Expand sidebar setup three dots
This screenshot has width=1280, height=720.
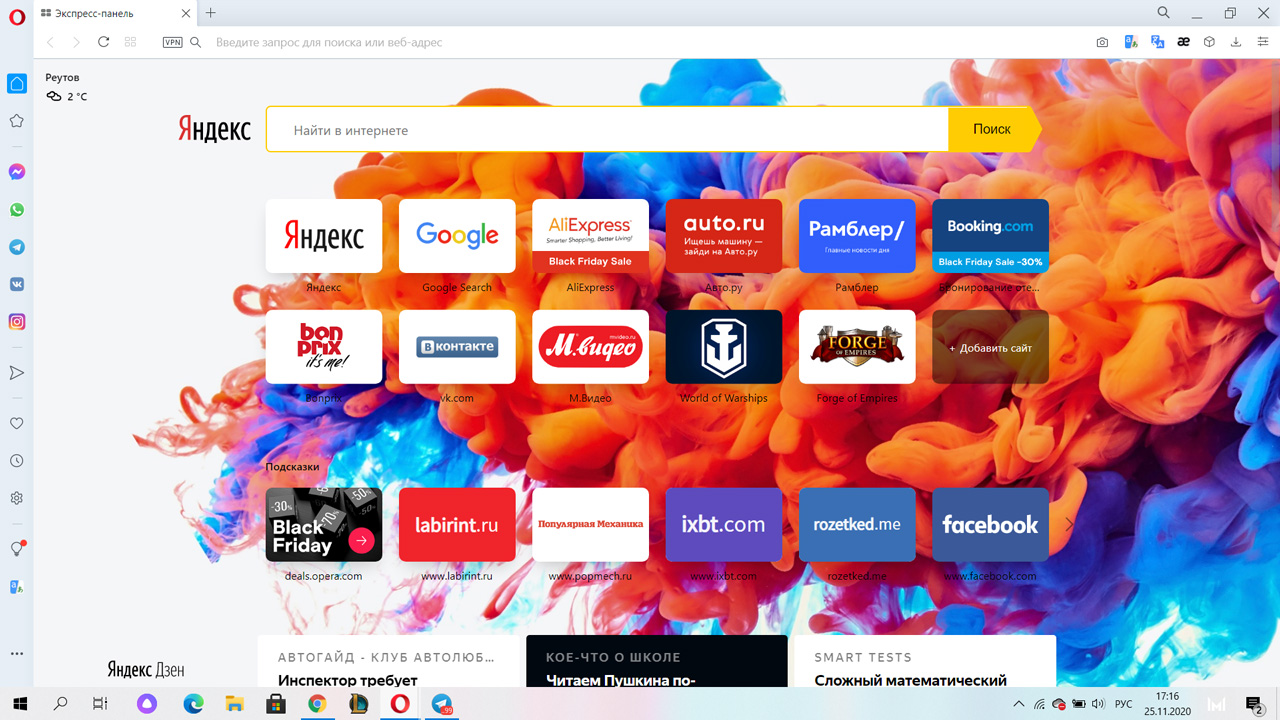pyautogui.click(x=17, y=653)
